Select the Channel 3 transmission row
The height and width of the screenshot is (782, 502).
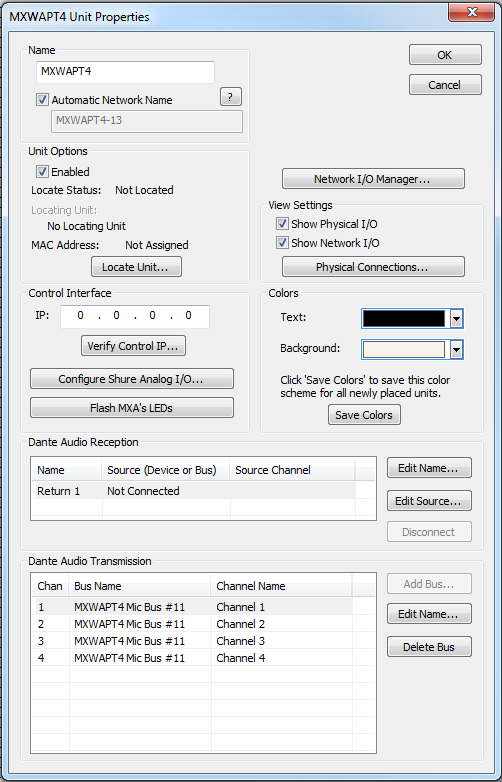[x=192, y=641]
